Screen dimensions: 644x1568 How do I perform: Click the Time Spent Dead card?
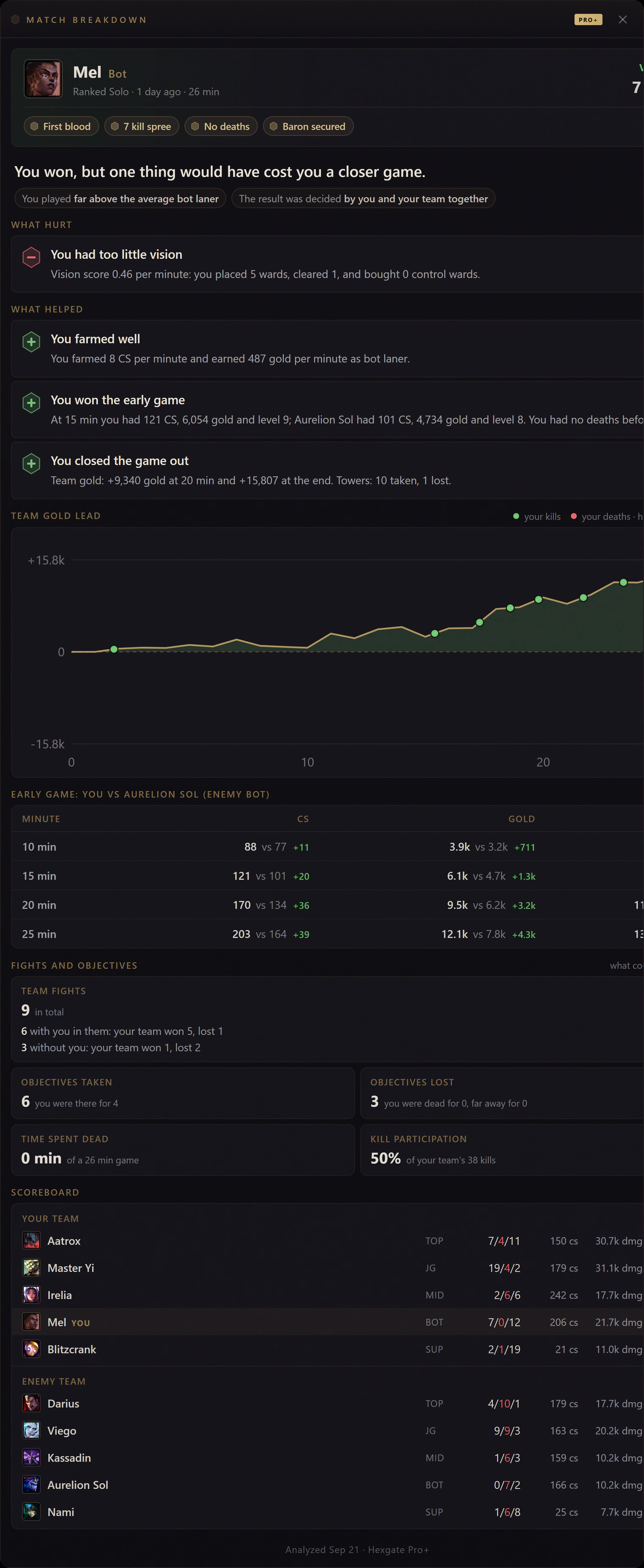tap(183, 1150)
